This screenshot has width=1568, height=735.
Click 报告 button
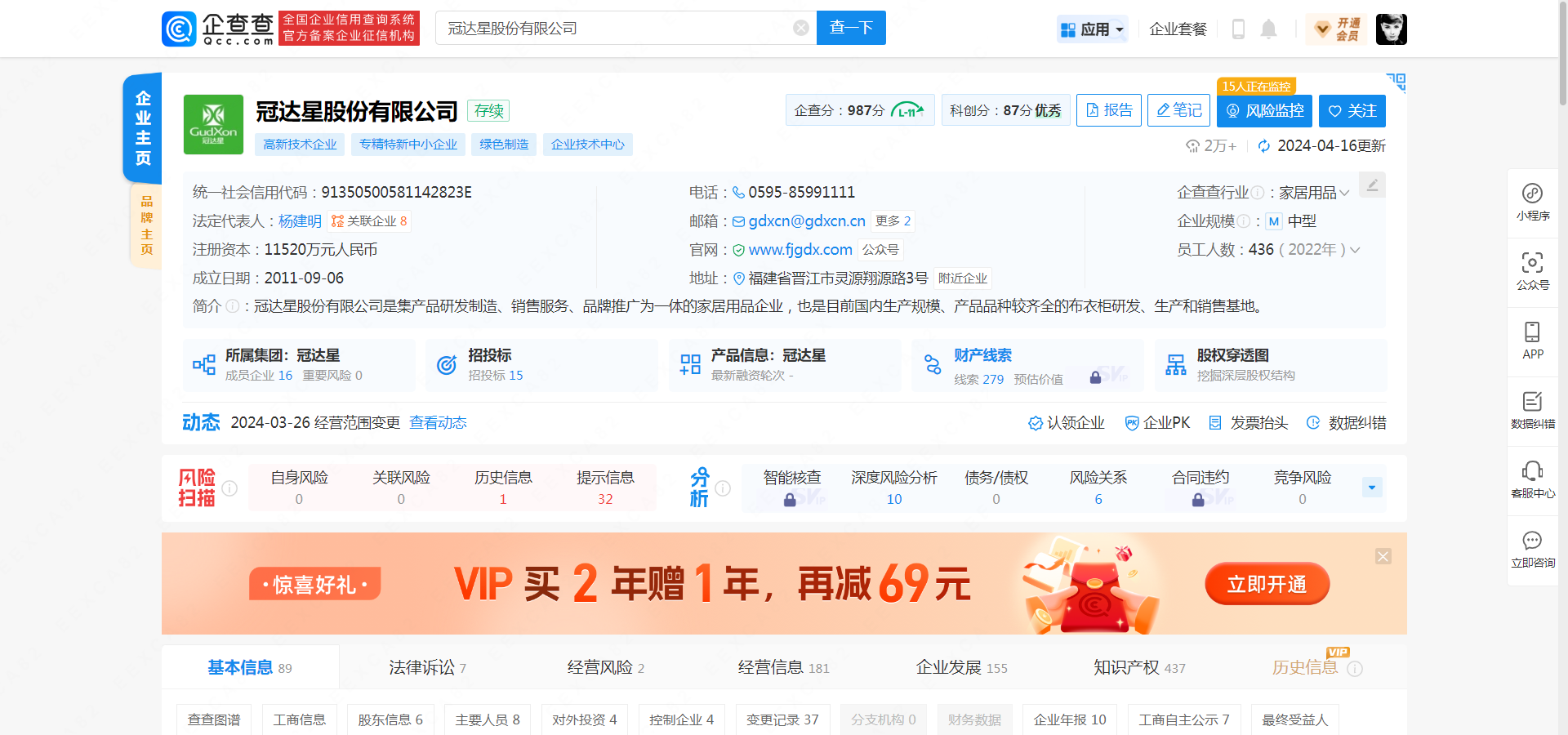click(x=1109, y=110)
